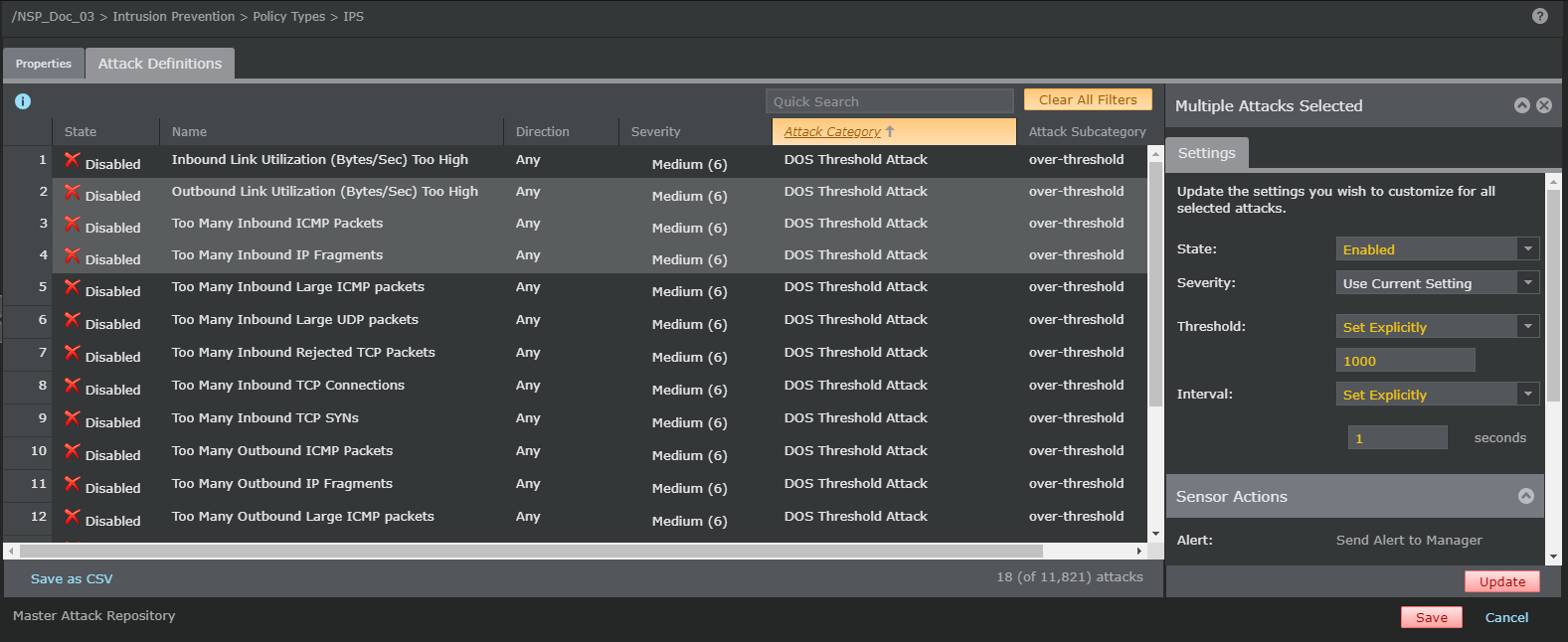Click red X state icon in row 7
The image size is (1568, 642).
(x=73, y=353)
